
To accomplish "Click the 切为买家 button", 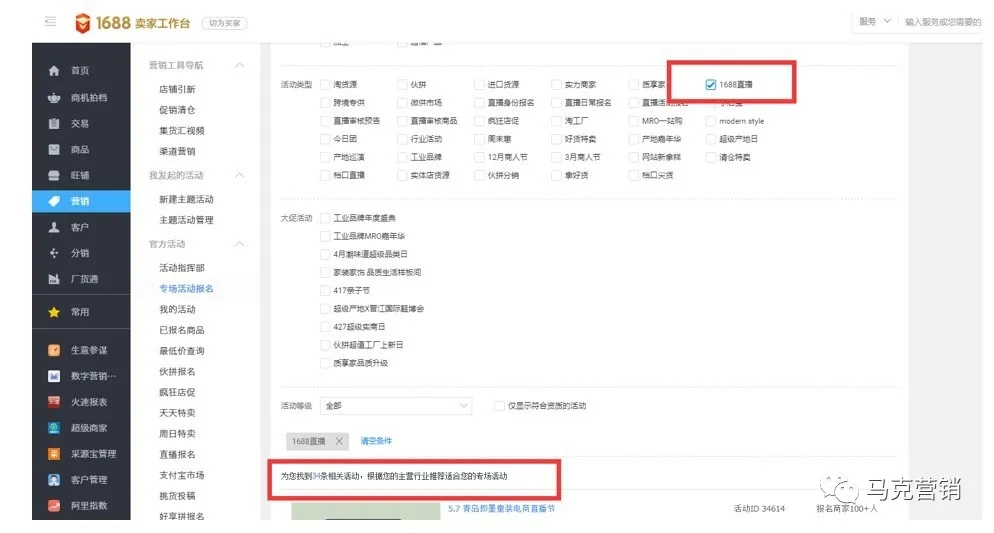I will [224, 23].
